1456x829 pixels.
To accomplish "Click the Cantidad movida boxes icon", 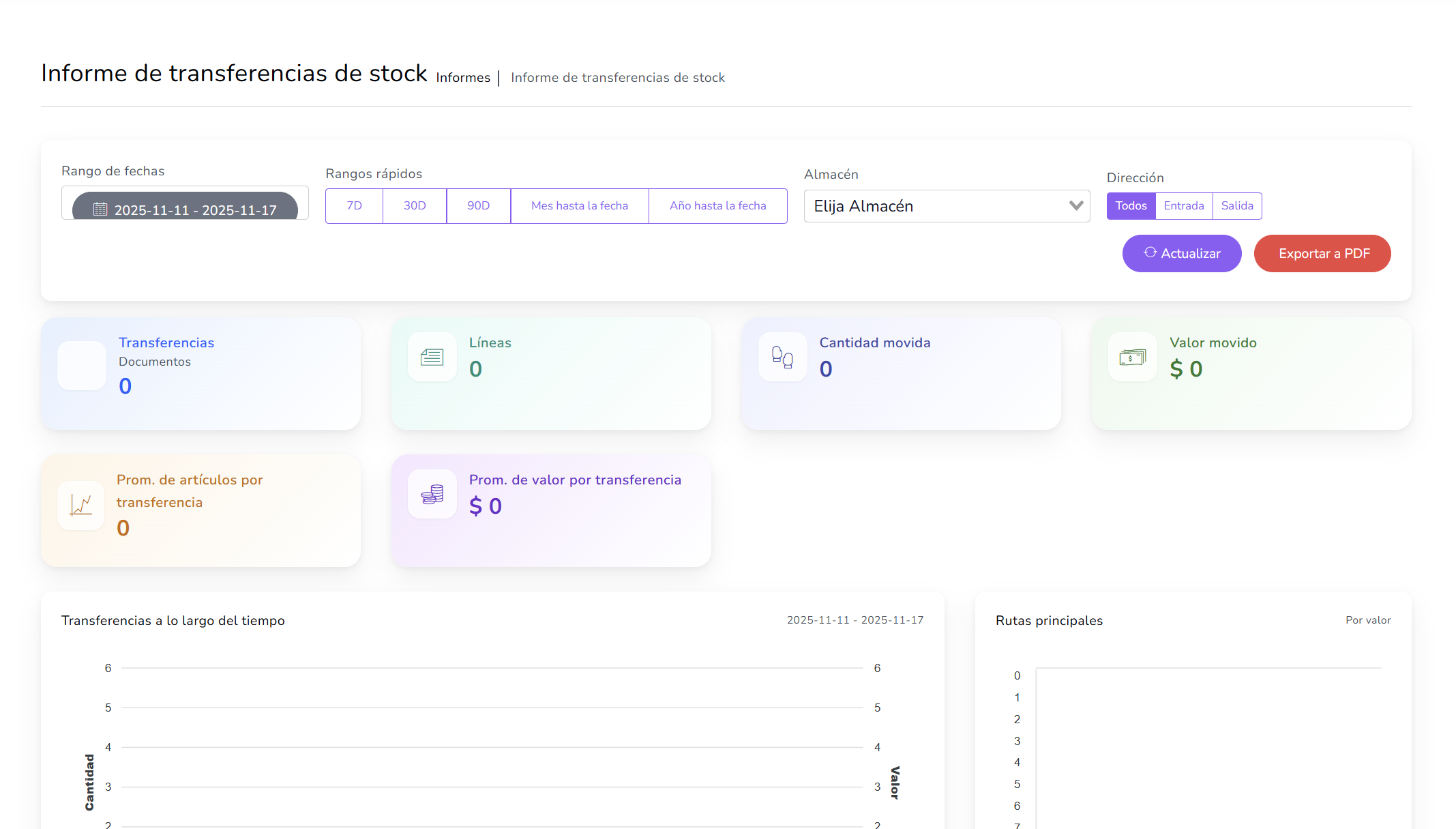I will [782, 357].
